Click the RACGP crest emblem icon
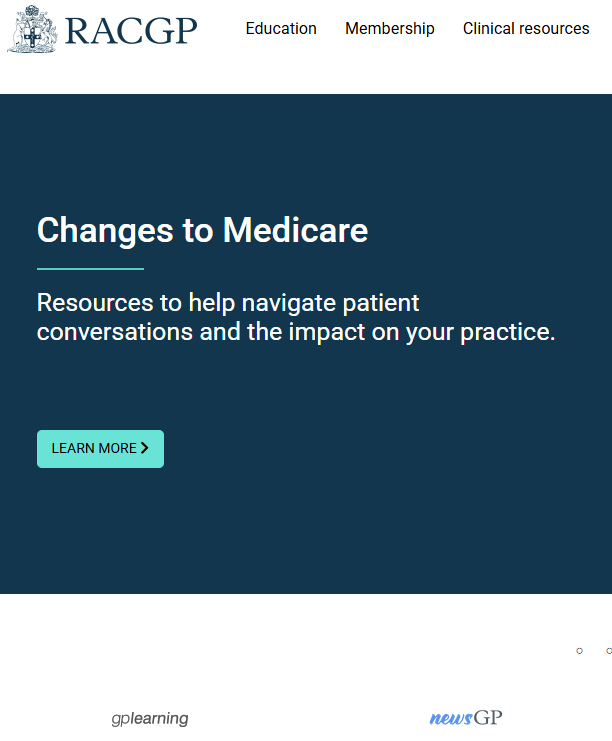The image size is (612, 741). pos(31,29)
